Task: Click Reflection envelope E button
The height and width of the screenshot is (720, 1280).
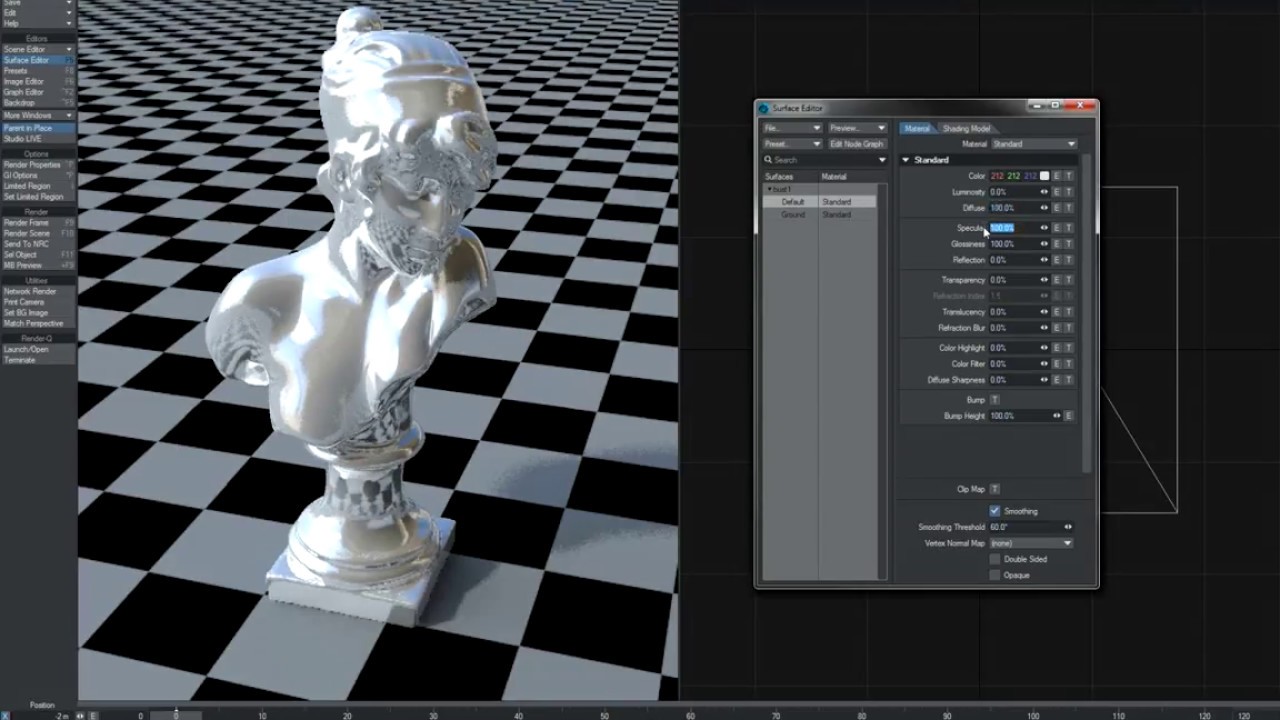Action: click(1057, 260)
